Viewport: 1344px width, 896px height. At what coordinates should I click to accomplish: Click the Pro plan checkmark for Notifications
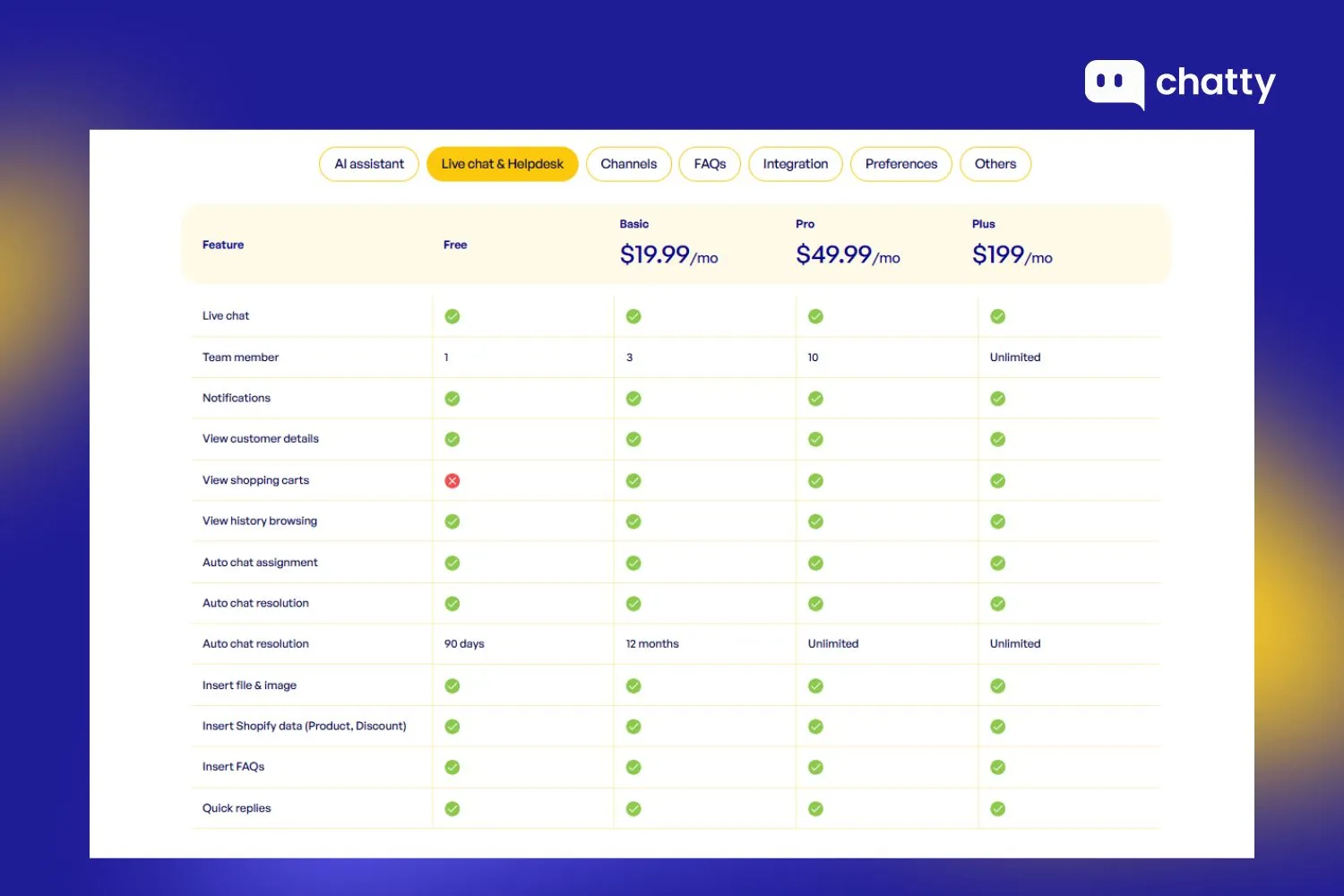coord(815,399)
